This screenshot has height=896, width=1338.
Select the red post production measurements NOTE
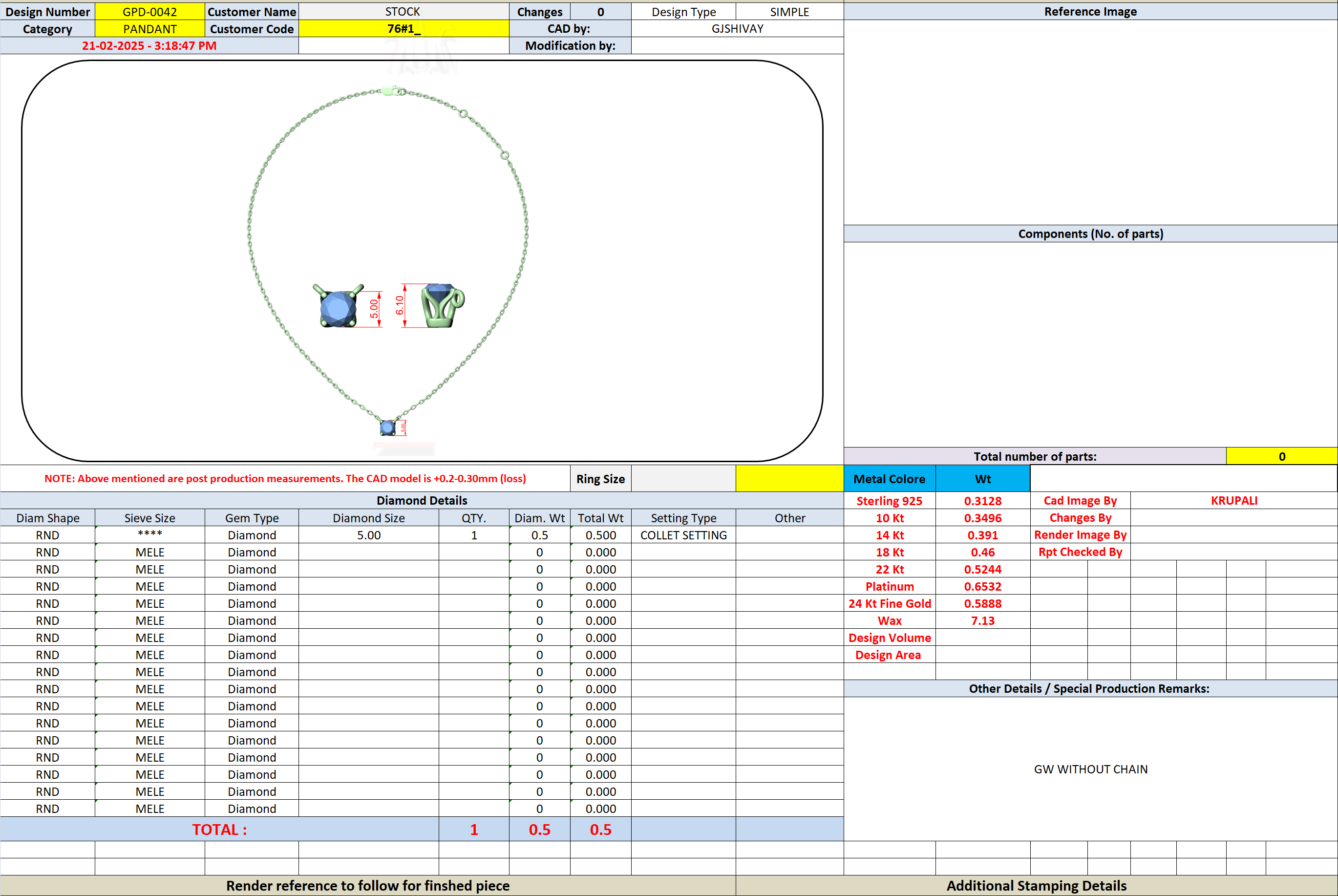click(285, 479)
